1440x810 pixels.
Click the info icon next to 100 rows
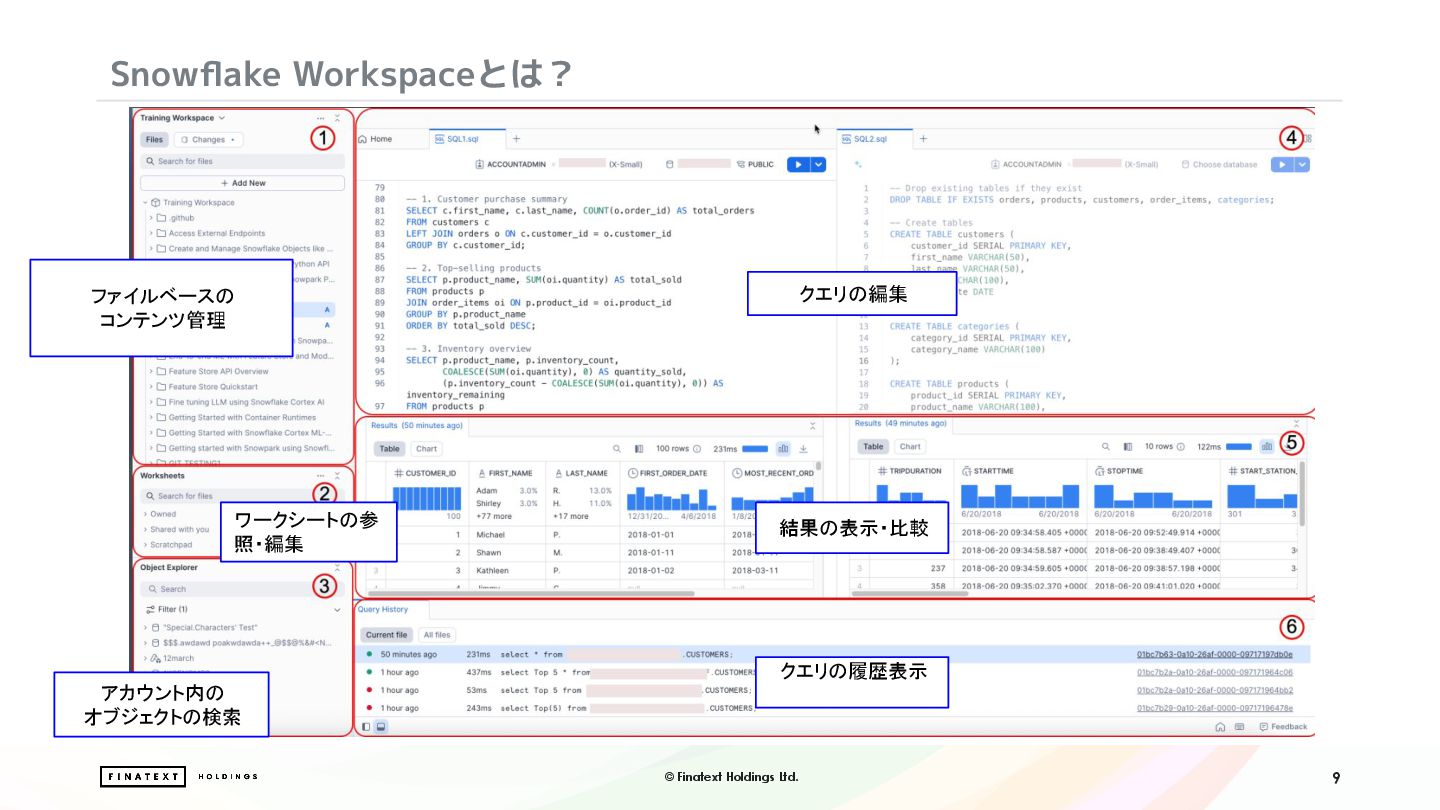click(x=698, y=449)
